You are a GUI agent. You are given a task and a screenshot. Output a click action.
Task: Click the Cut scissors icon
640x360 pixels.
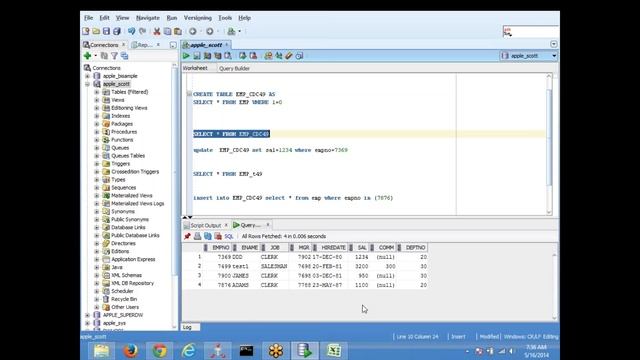coord(157,31)
